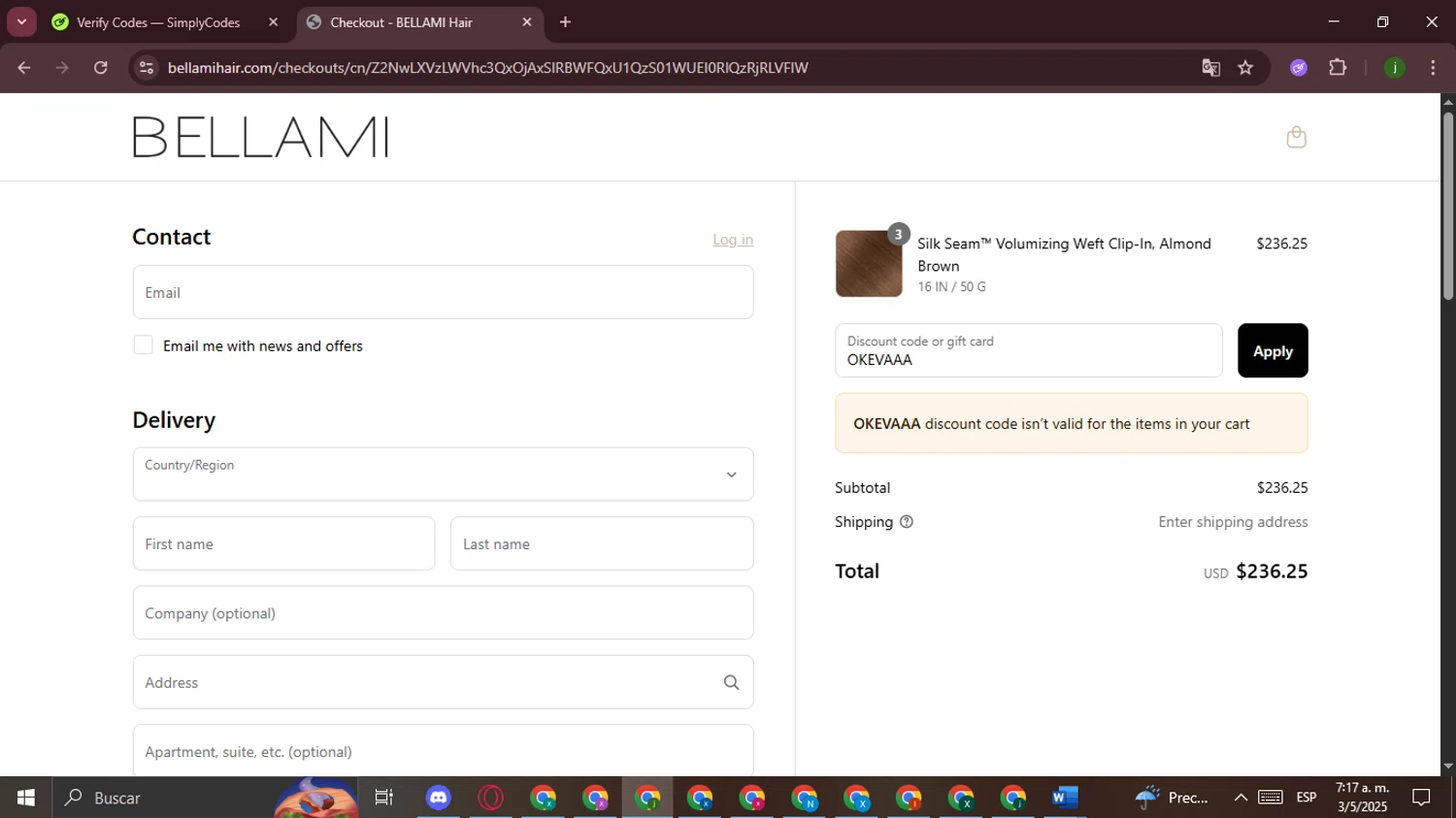This screenshot has height=818, width=1456.
Task: Expand the Country/Region dropdown
Action: (x=443, y=474)
